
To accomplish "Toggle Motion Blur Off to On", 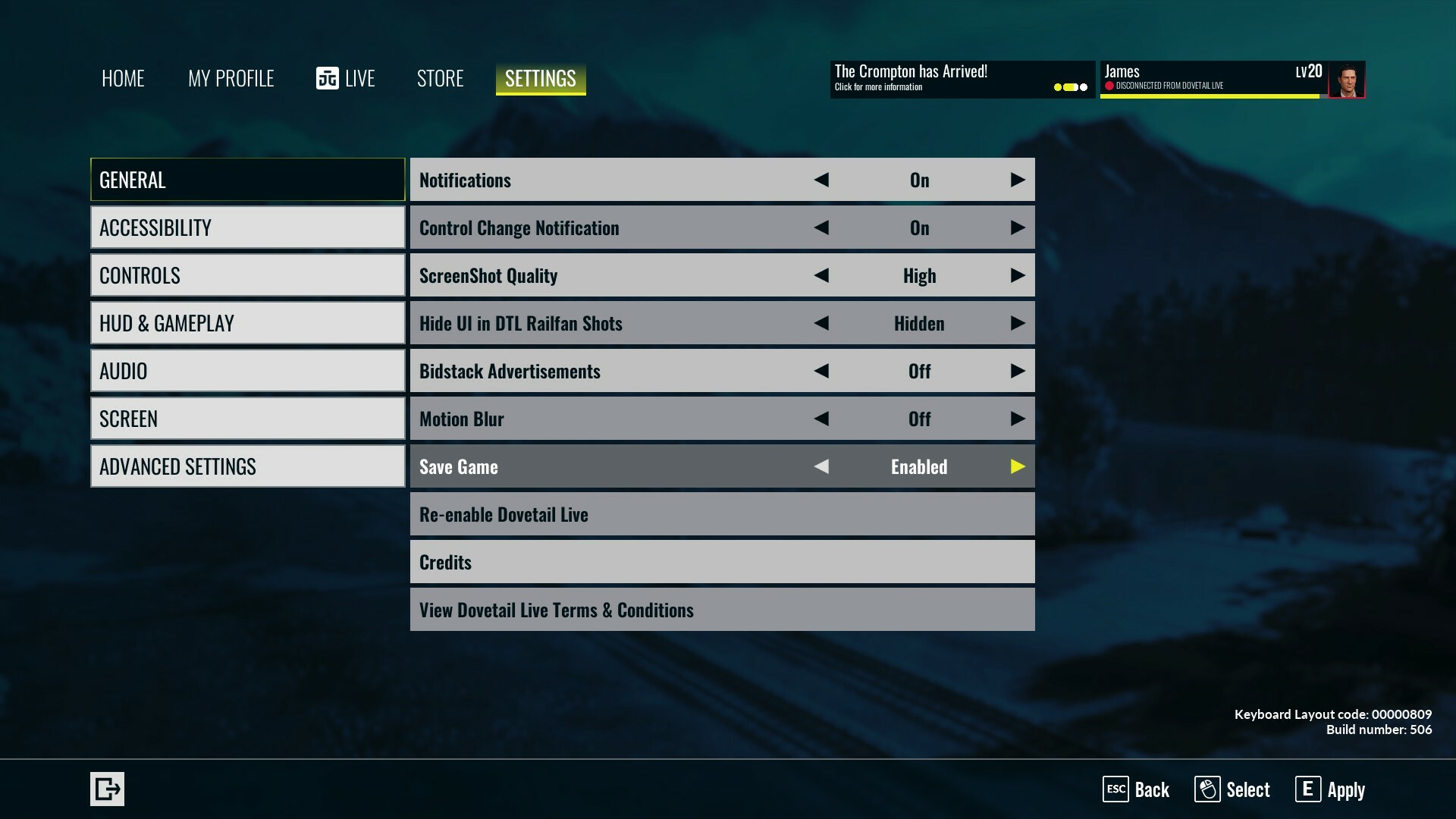I will (x=1016, y=418).
